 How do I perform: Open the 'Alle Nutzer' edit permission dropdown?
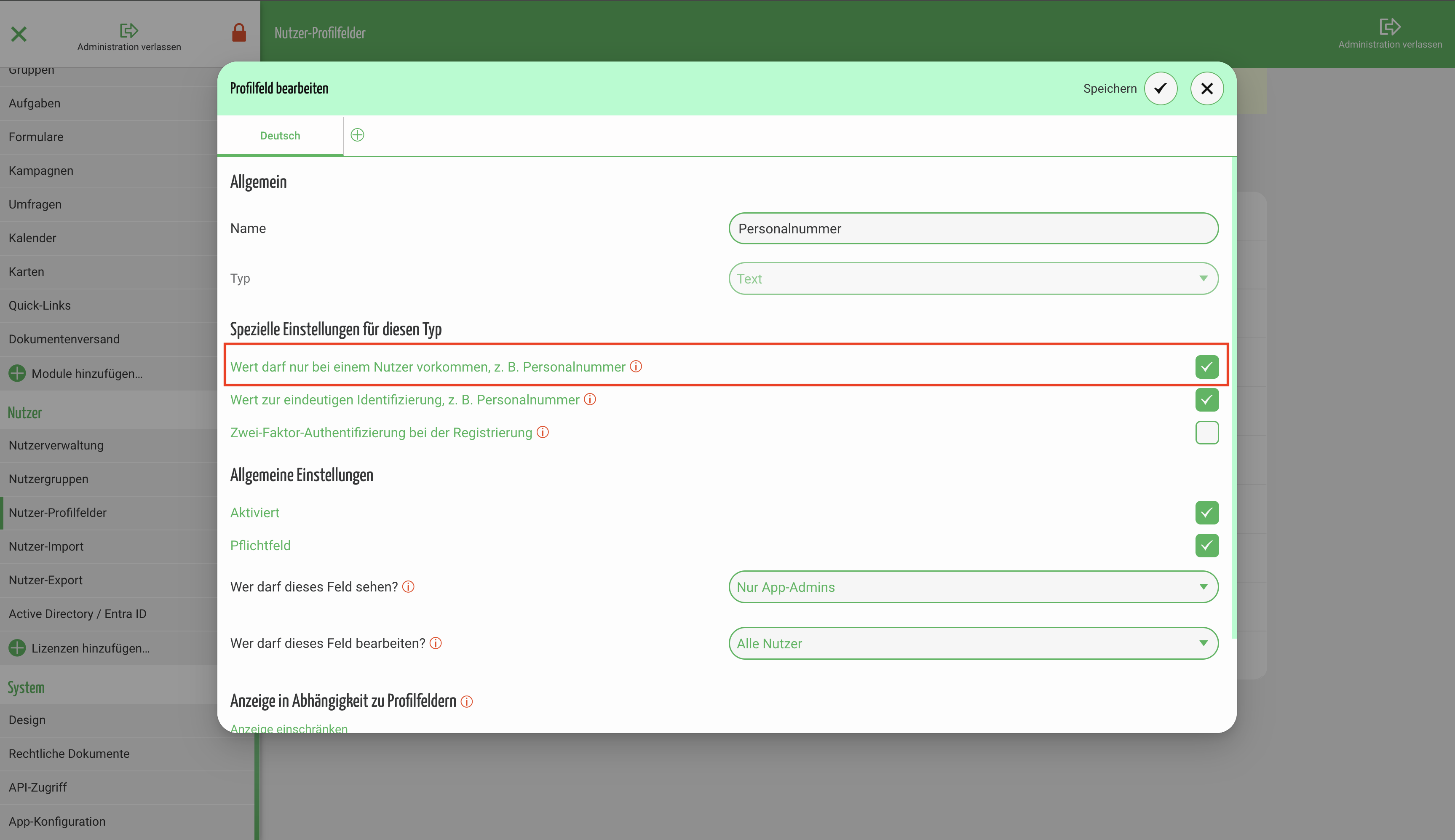tap(973, 643)
